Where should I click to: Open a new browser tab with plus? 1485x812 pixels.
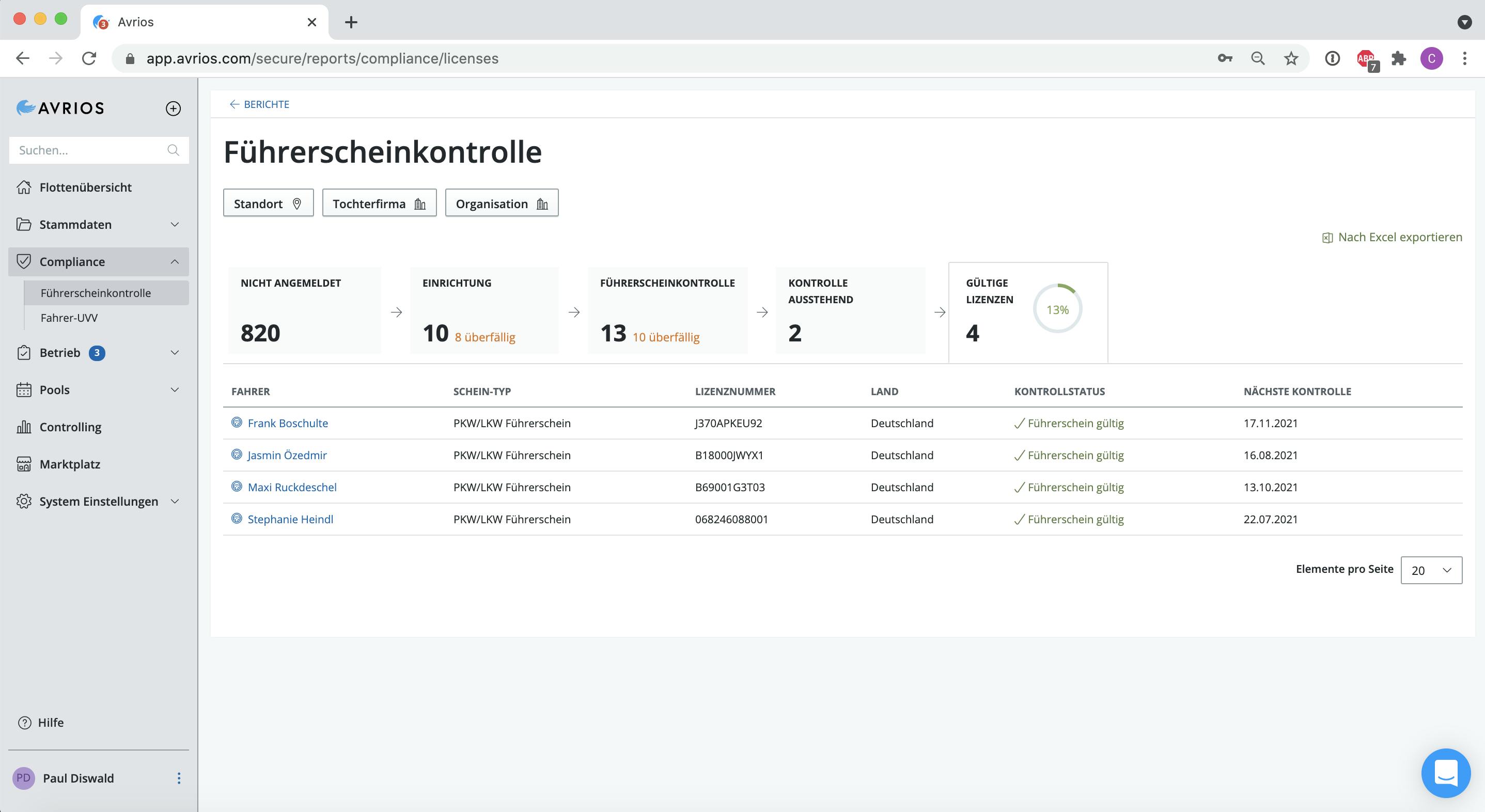click(x=351, y=22)
